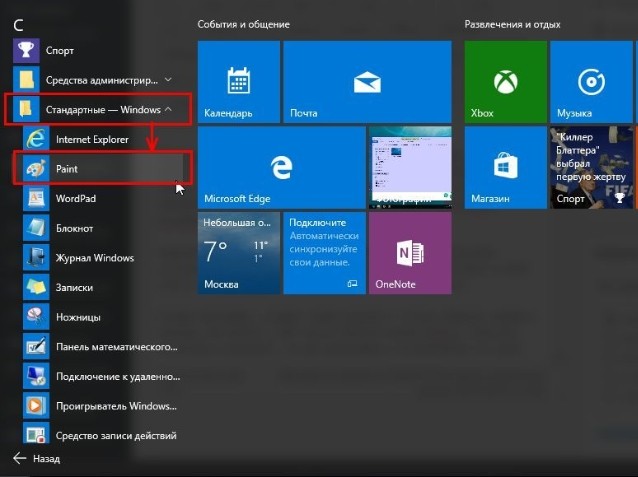This screenshot has width=638, height=477.
Task: Click the События и общение group title
Action: [244, 24]
